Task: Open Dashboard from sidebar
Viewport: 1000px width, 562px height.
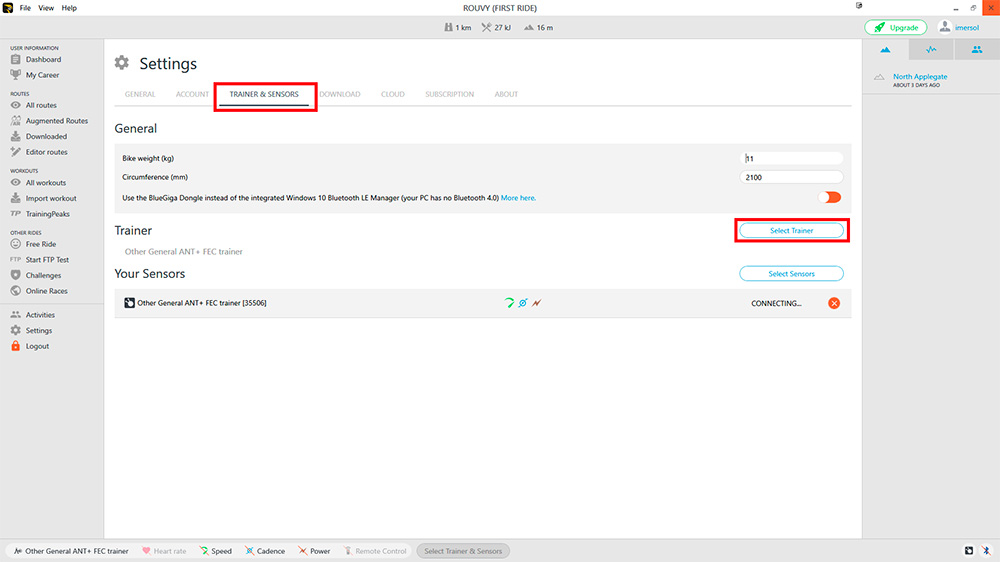Action: click(36, 59)
